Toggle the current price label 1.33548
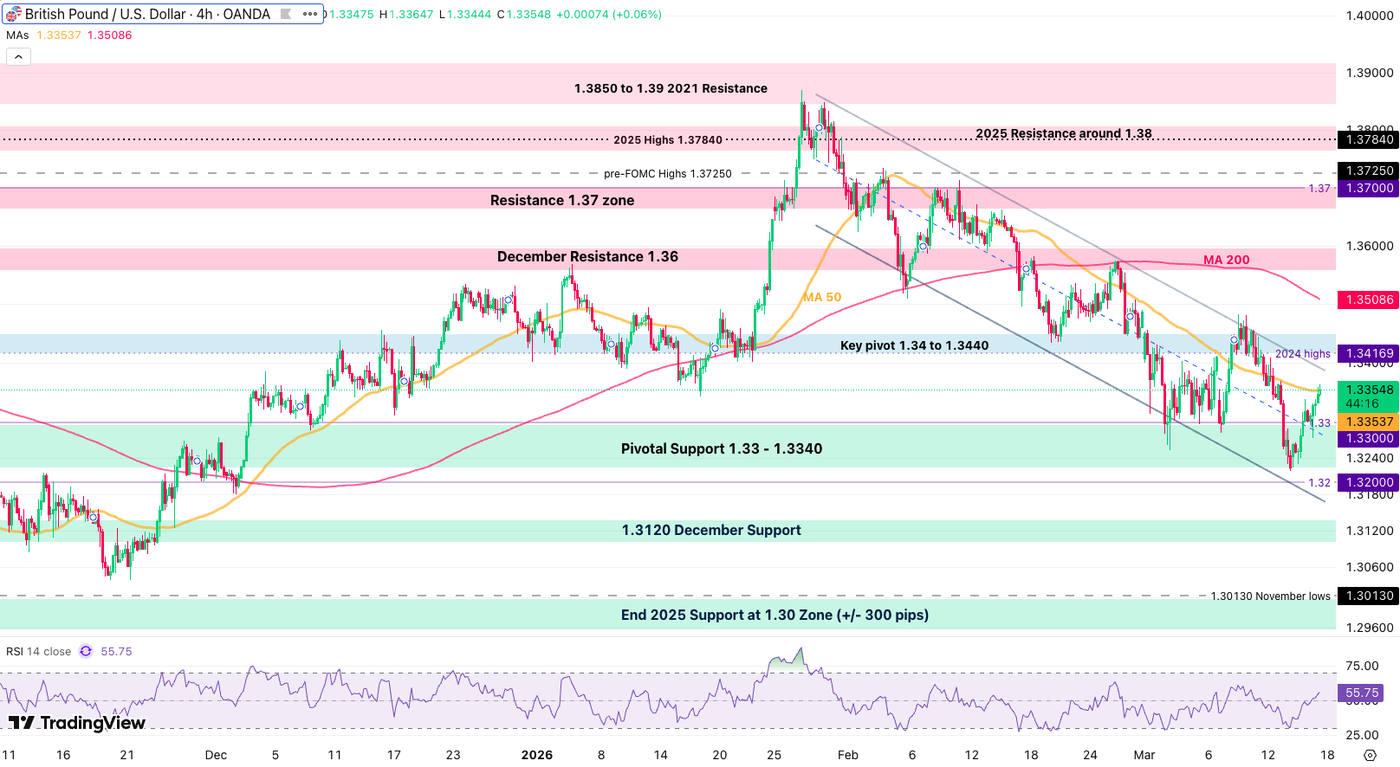The image size is (1400, 767). [x=1369, y=391]
